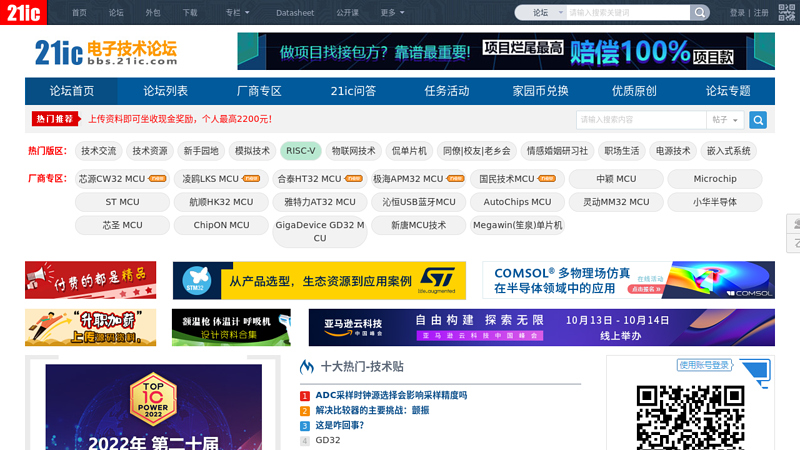This screenshot has height=450, width=800.
Task: Click the 付费的都是精品 red banner
Action: [x=90, y=280]
